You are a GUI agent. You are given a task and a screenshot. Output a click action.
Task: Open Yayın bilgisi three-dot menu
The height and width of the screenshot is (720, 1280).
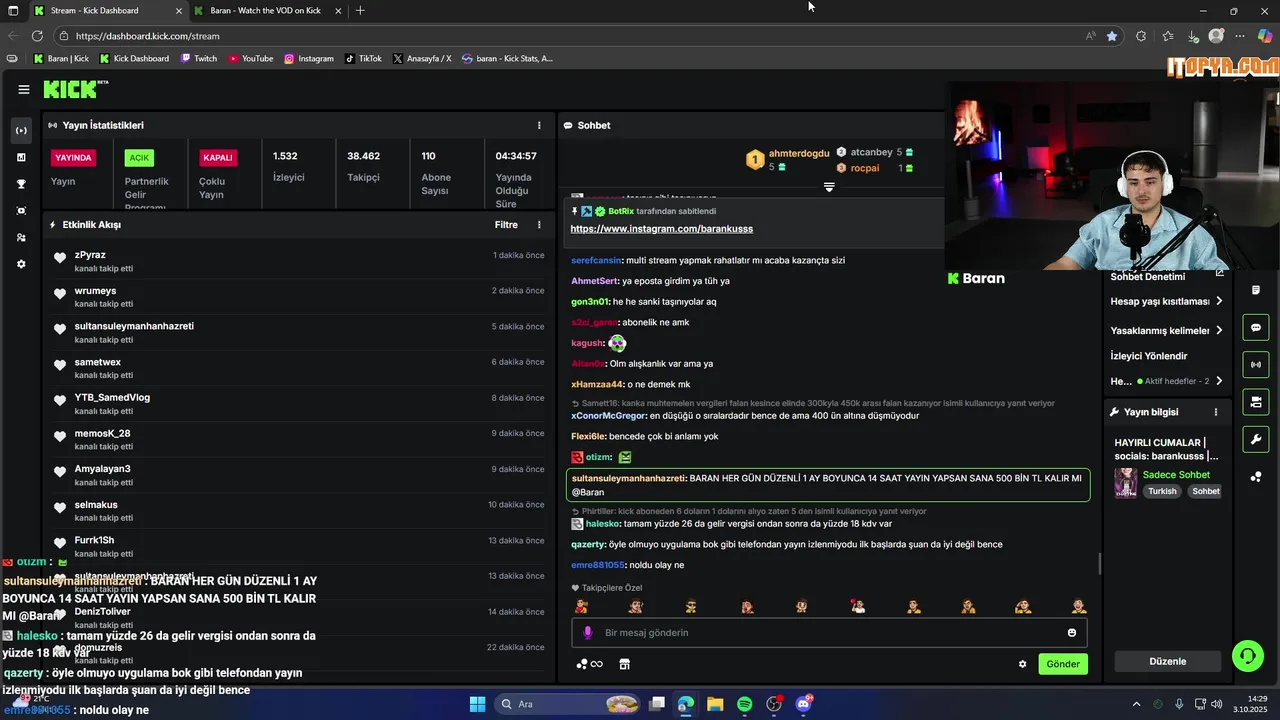pos(1216,412)
